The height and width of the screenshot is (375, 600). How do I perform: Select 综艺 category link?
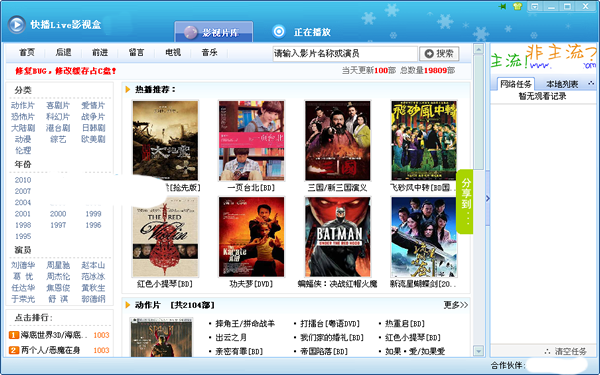tap(58, 139)
